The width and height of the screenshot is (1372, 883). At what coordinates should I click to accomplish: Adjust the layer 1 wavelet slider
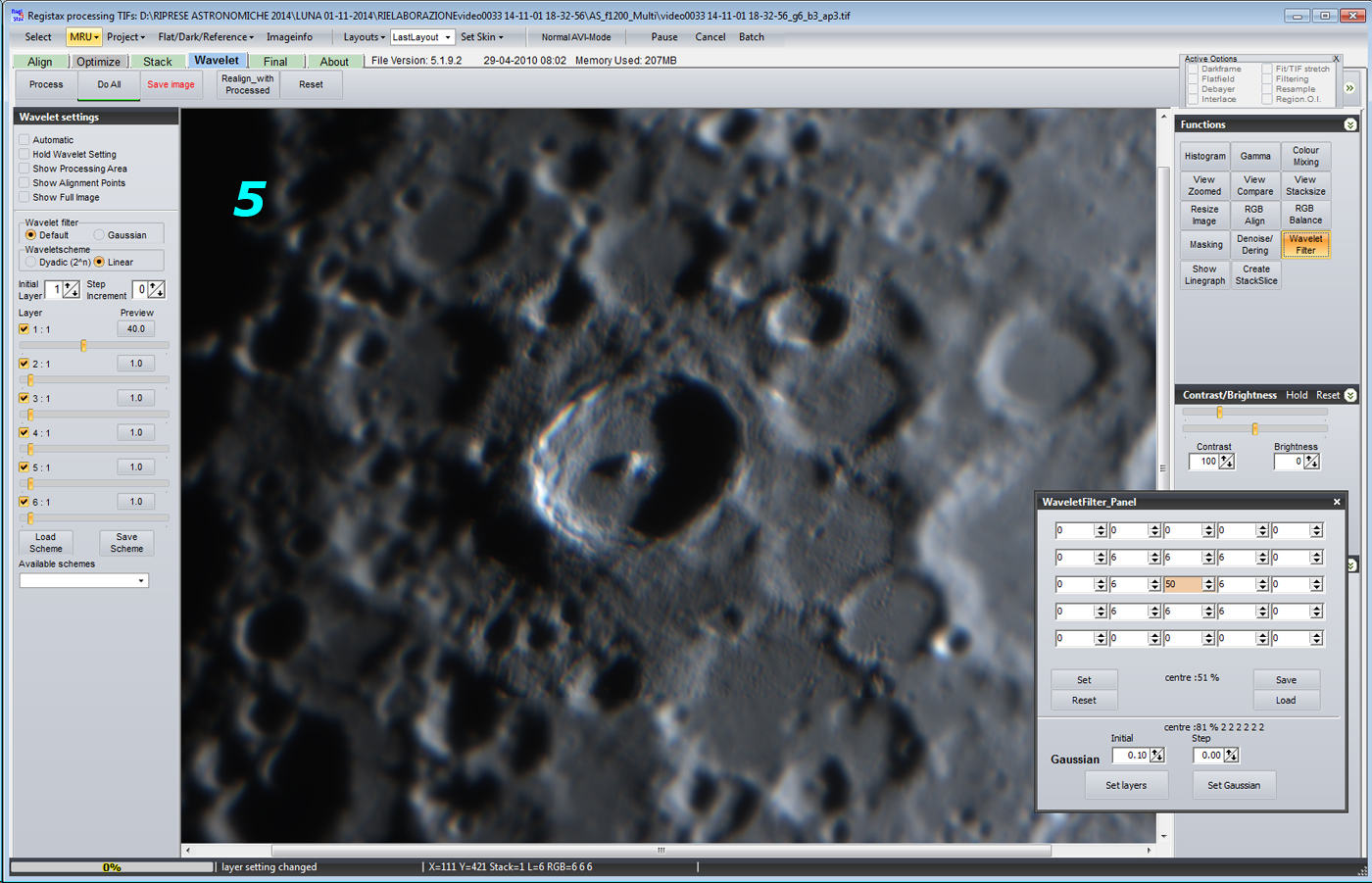coord(83,346)
